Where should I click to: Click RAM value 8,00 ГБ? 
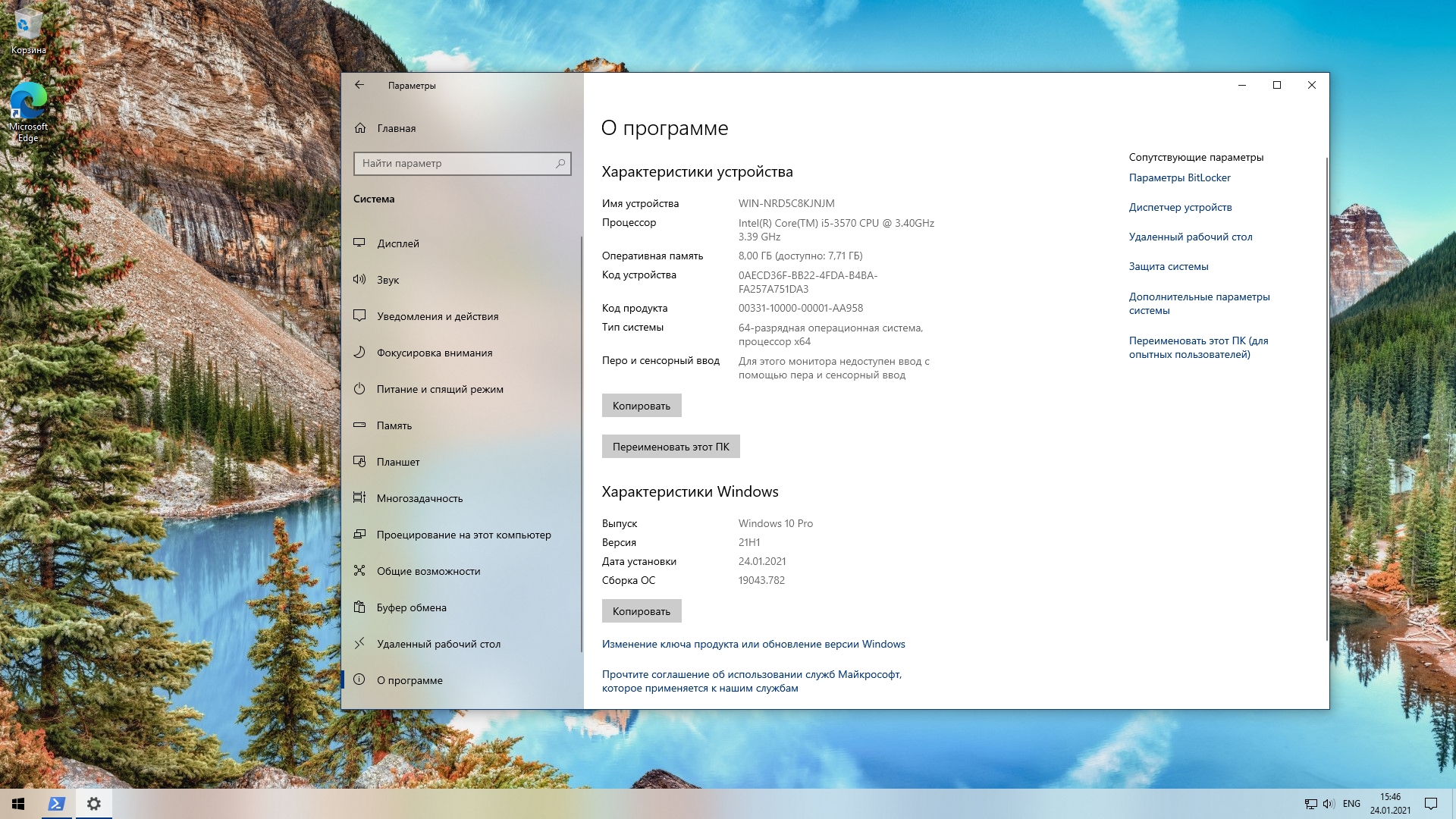coord(800,256)
